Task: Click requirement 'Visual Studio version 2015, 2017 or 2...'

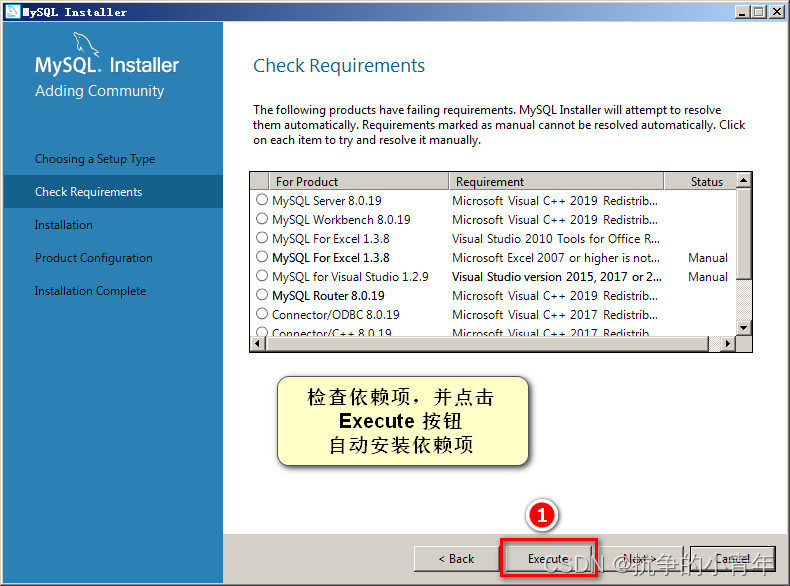Action: tap(557, 277)
